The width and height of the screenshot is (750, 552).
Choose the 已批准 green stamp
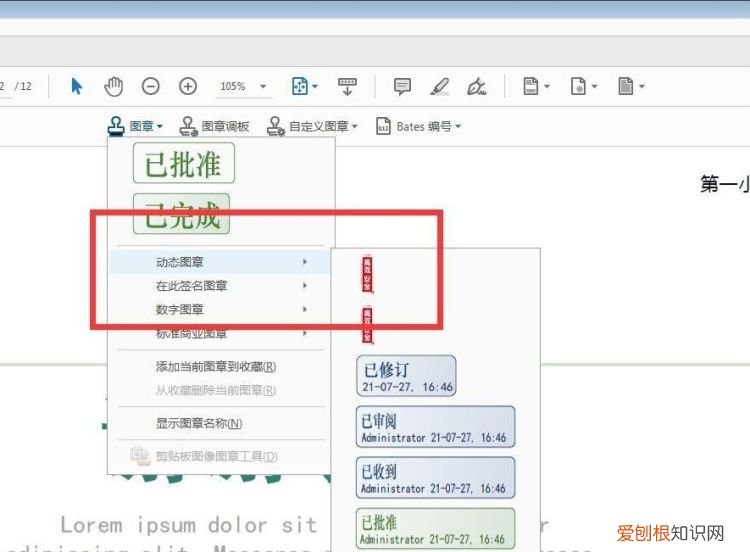[x=184, y=163]
